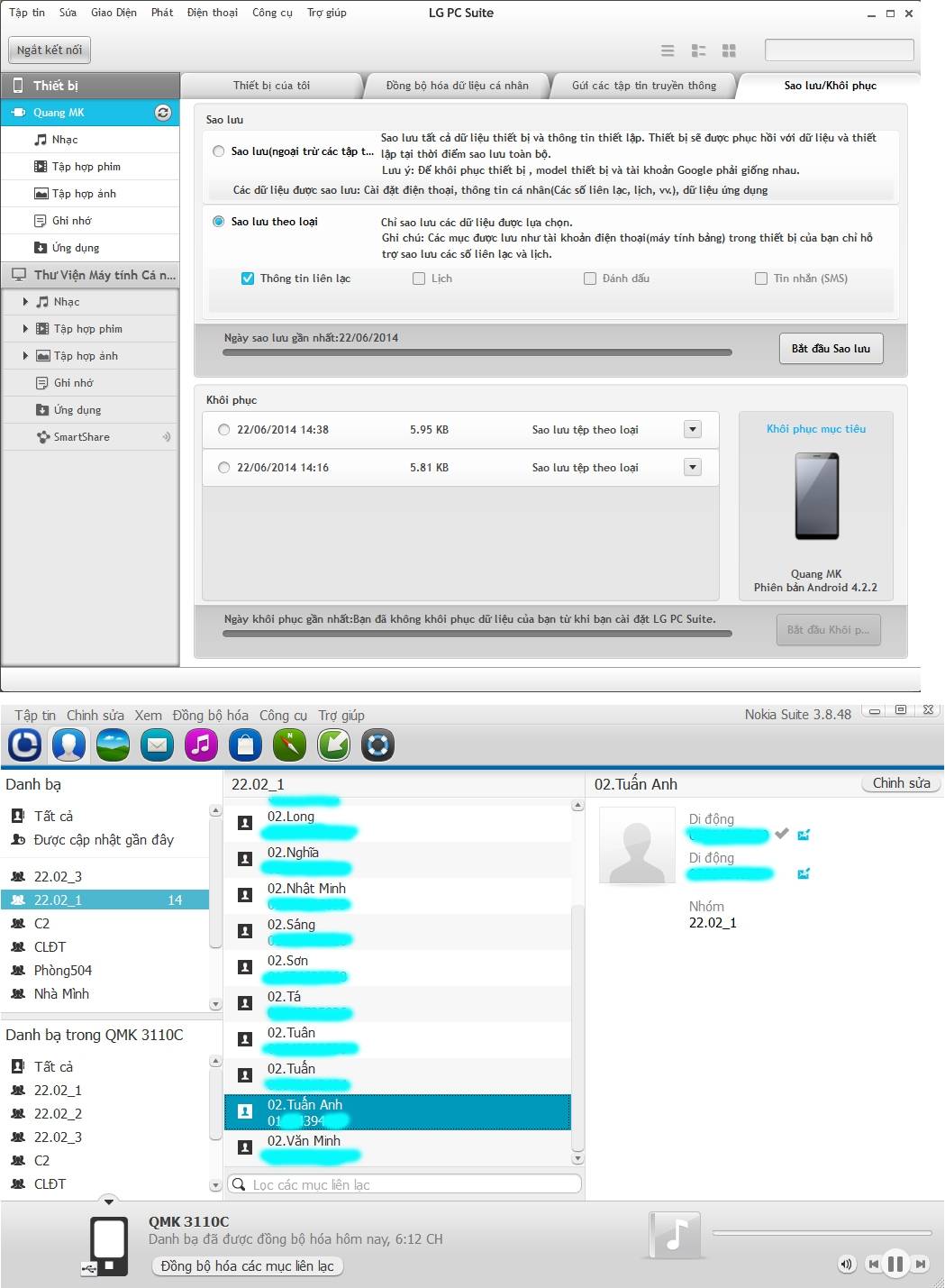Switch to list view icon in LG PC Suite
Viewport: 945px width, 1288px height.
pos(668,50)
